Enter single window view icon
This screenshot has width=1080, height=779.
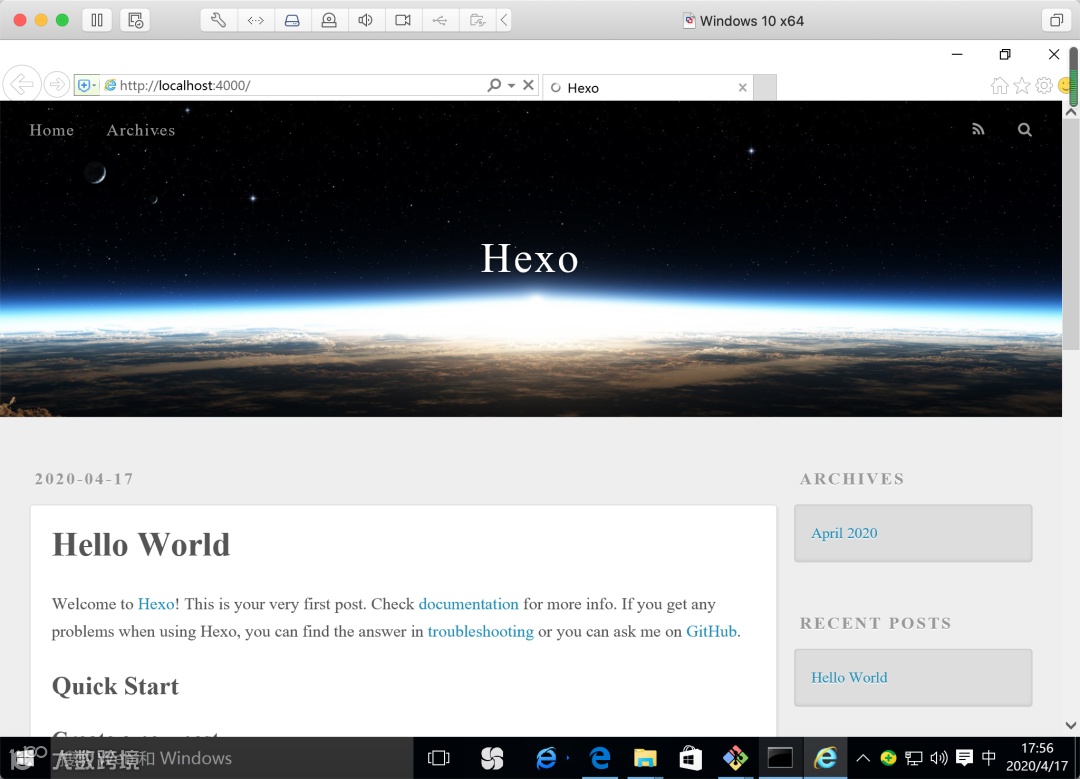pos(1056,20)
